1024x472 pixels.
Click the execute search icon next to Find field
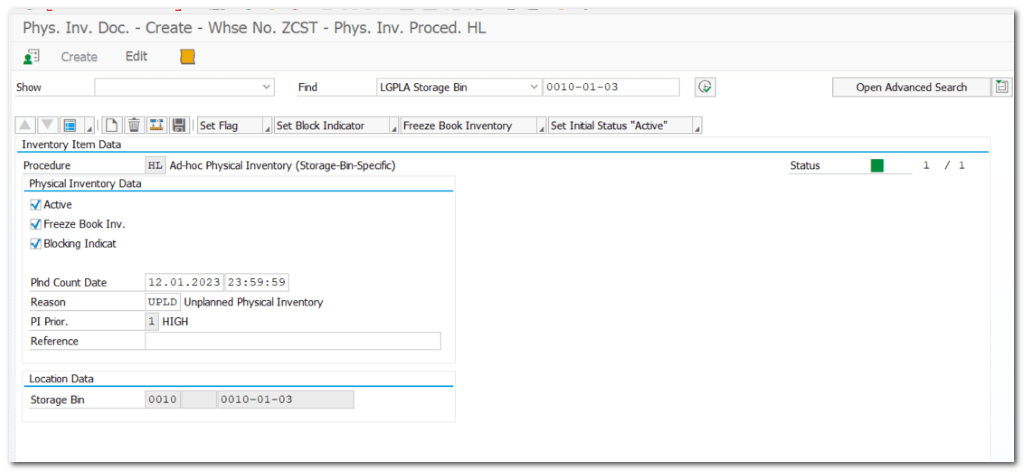pos(705,87)
